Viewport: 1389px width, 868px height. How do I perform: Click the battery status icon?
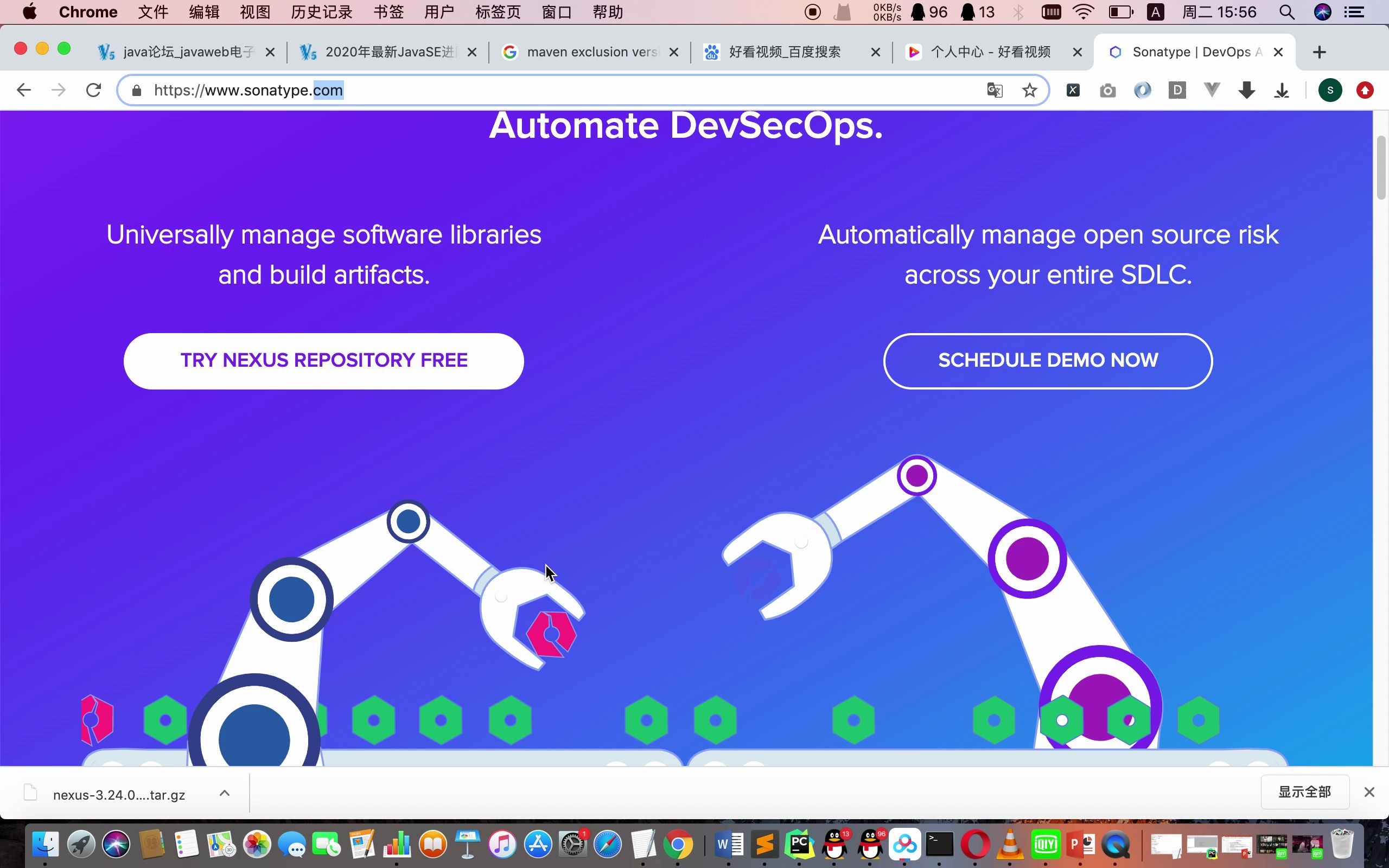(x=1120, y=12)
